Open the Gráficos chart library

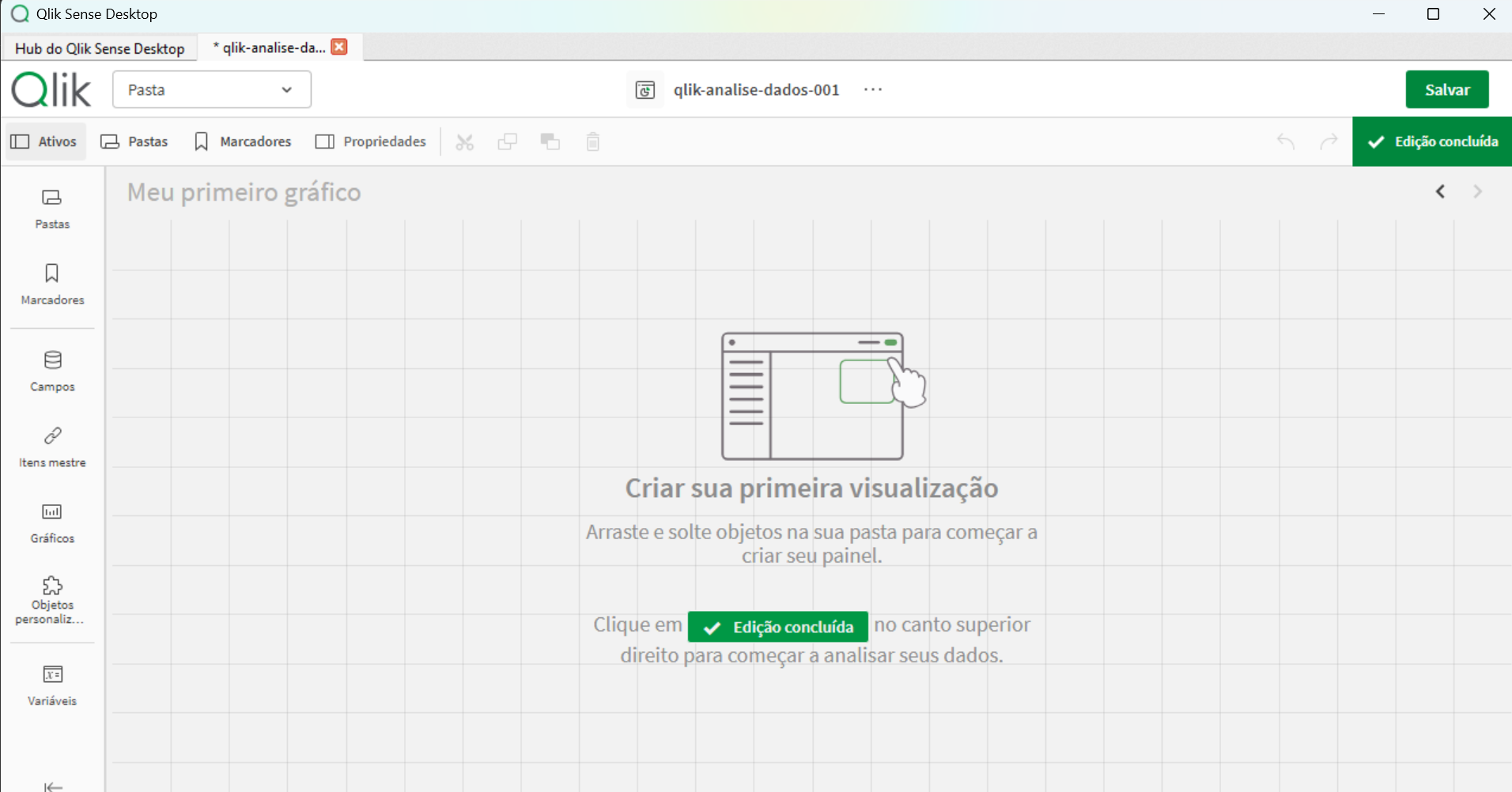(x=52, y=523)
